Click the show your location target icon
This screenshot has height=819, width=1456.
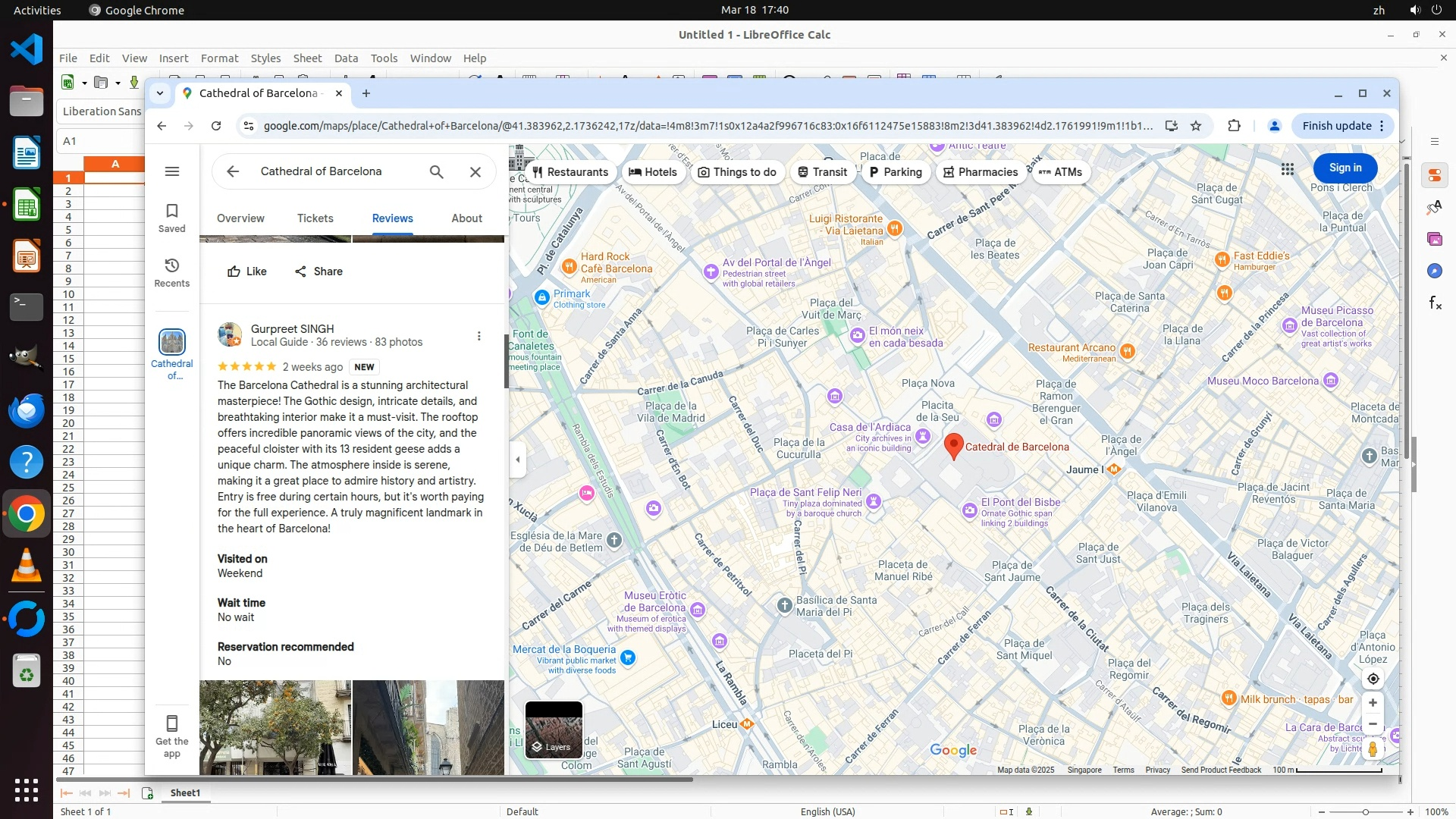tap(1373, 679)
